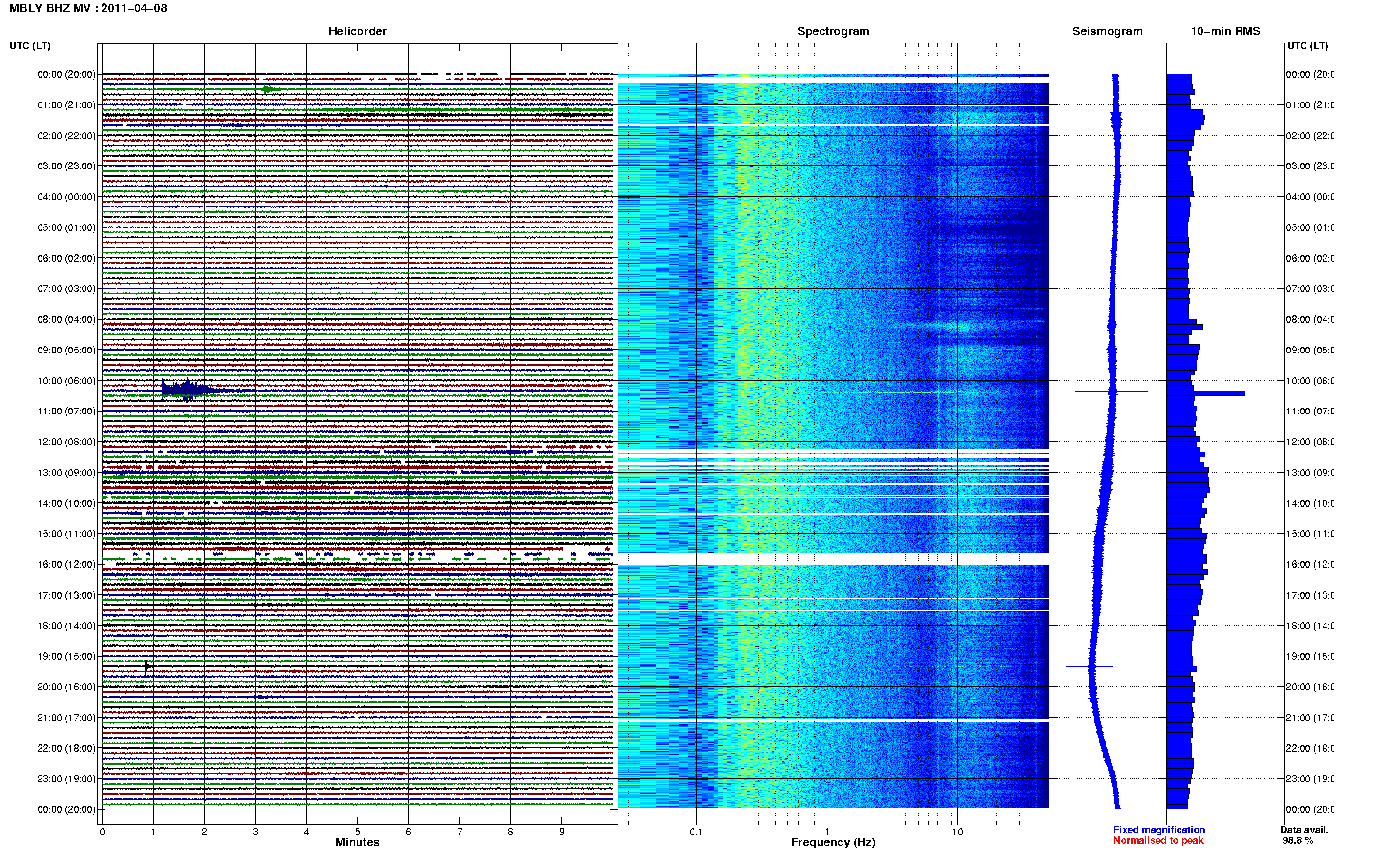This screenshot has width=1389, height=868.
Task: Click the Minutes axis title
Action: coord(357,842)
